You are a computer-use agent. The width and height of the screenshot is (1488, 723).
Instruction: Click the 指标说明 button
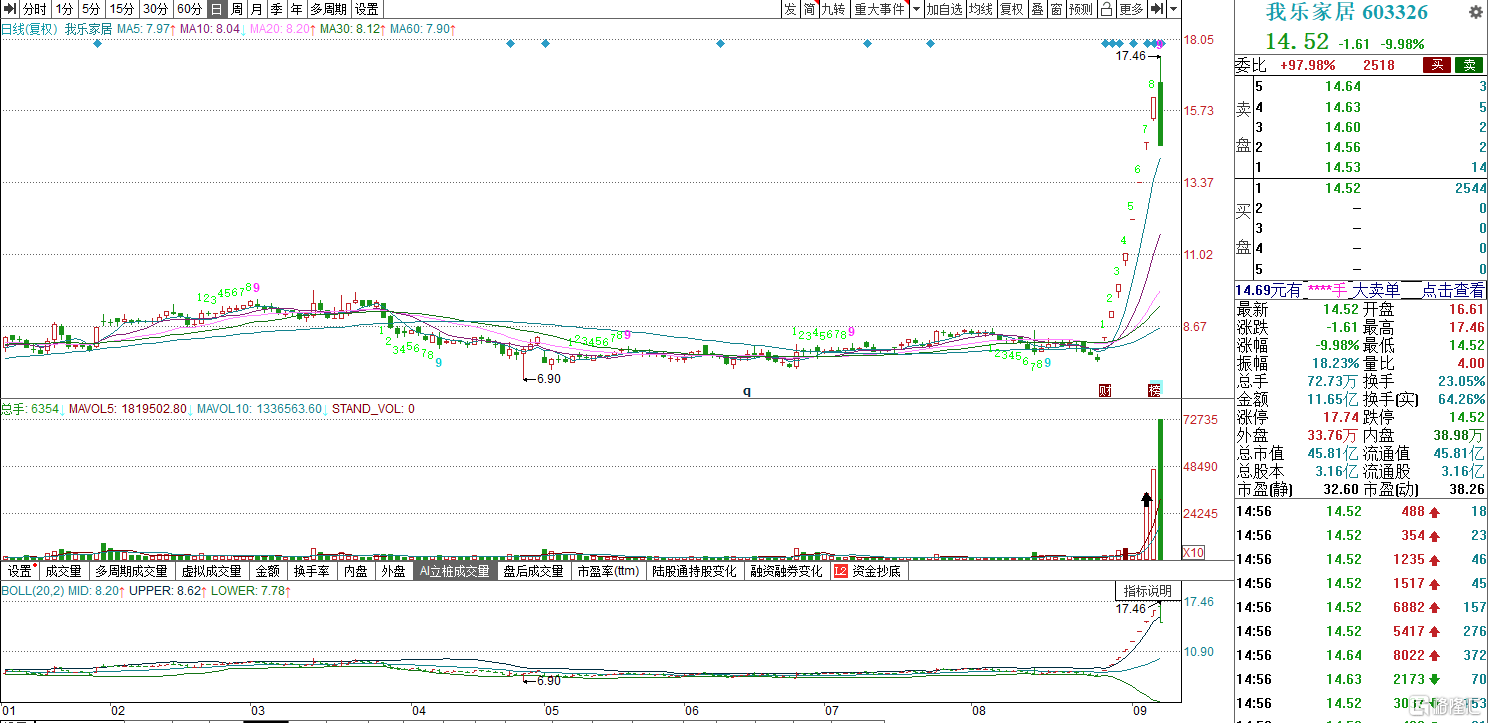1146,591
